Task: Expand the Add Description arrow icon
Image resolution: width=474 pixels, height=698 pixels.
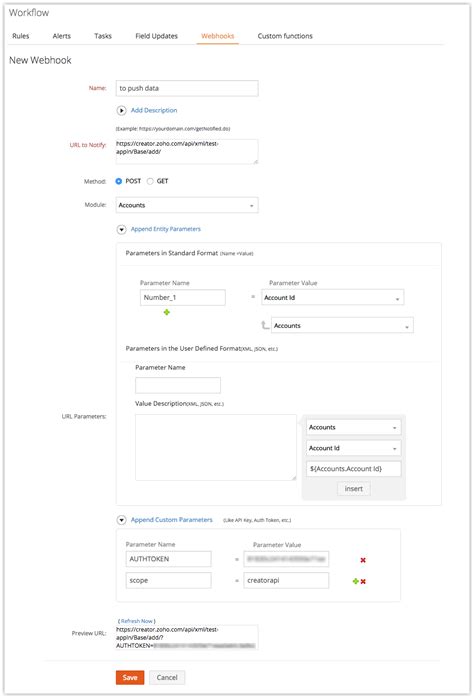Action: coord(121,110)
